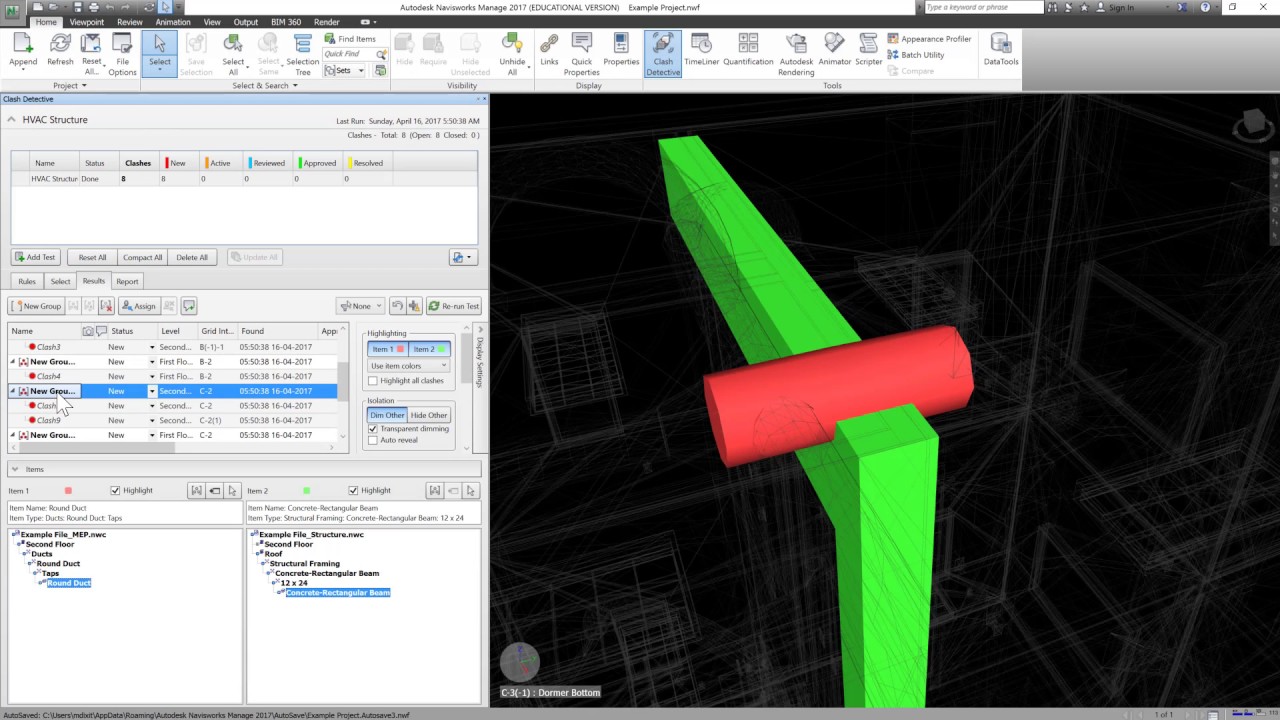
Task: Open the Appearance Profiler
Action: click(929, 39)
